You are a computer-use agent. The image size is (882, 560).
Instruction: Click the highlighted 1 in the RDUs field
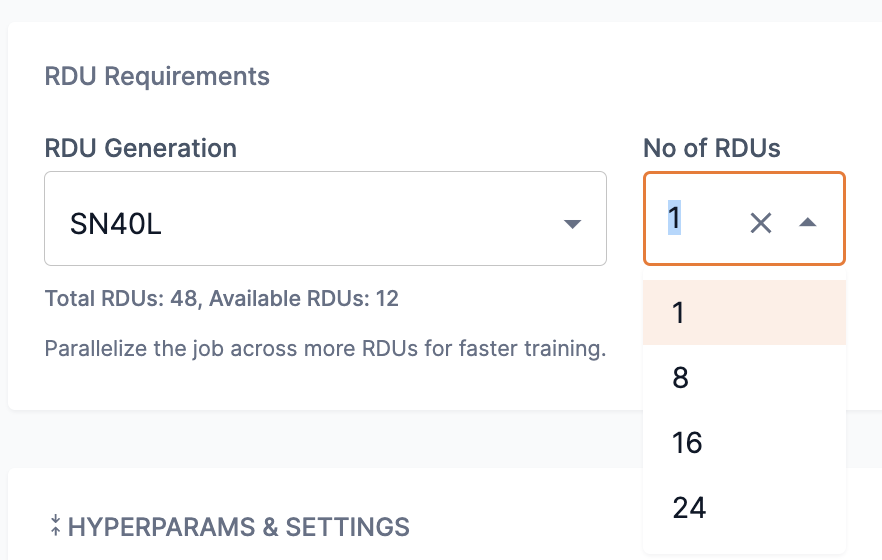point(674,218)
